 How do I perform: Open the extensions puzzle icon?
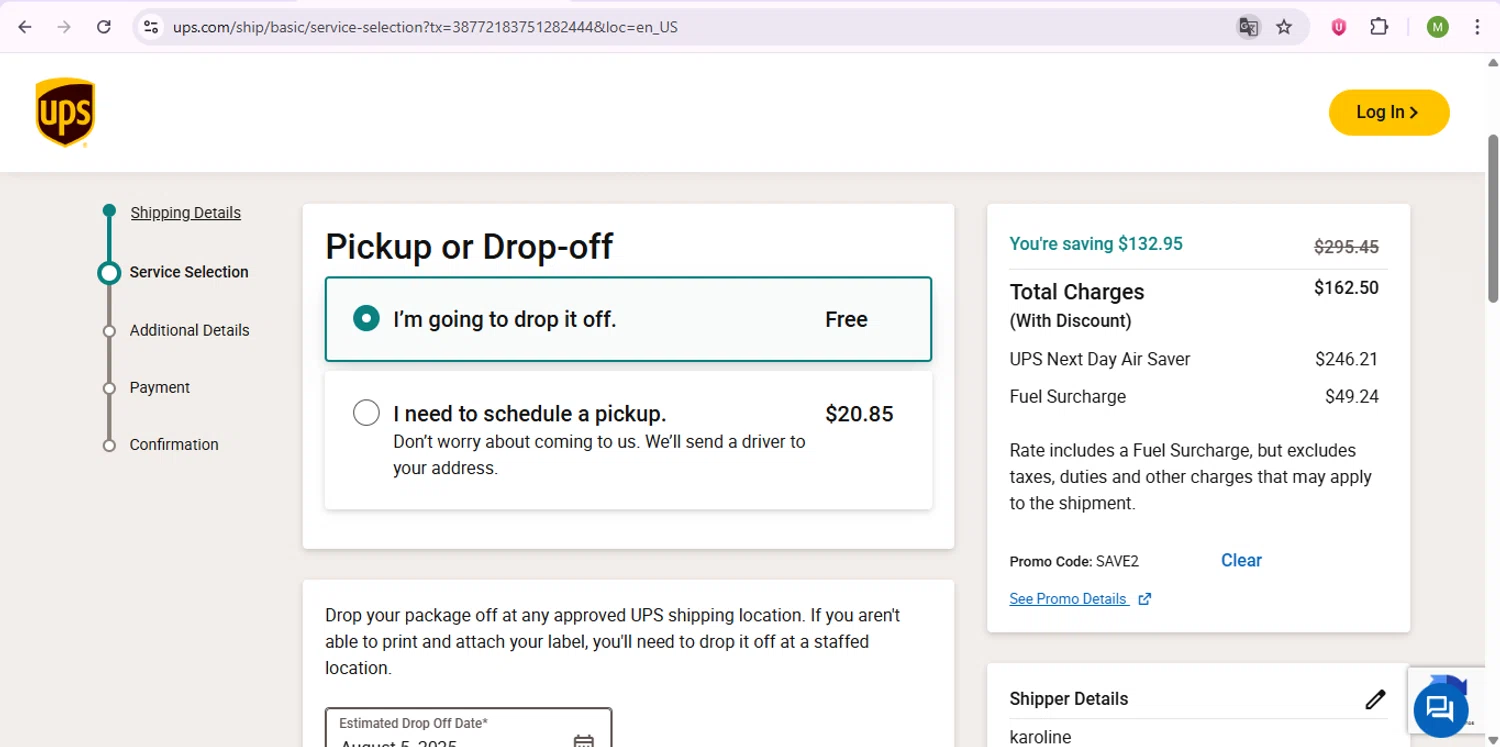tap(1379, 27)
